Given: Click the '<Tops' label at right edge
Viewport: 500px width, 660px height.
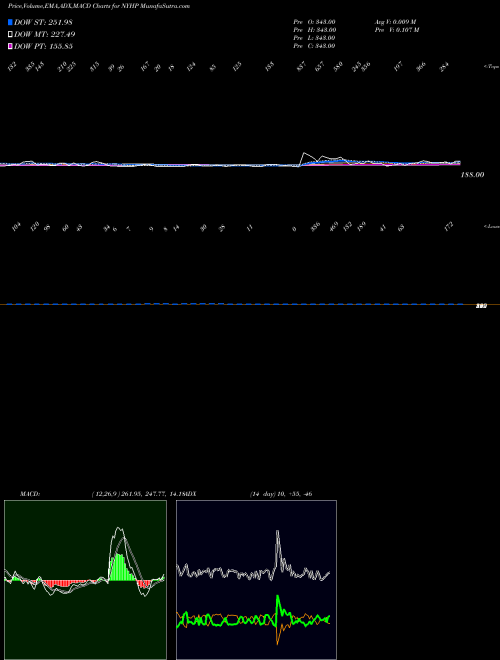Looking at the screenshot, I should pos(492,67).
